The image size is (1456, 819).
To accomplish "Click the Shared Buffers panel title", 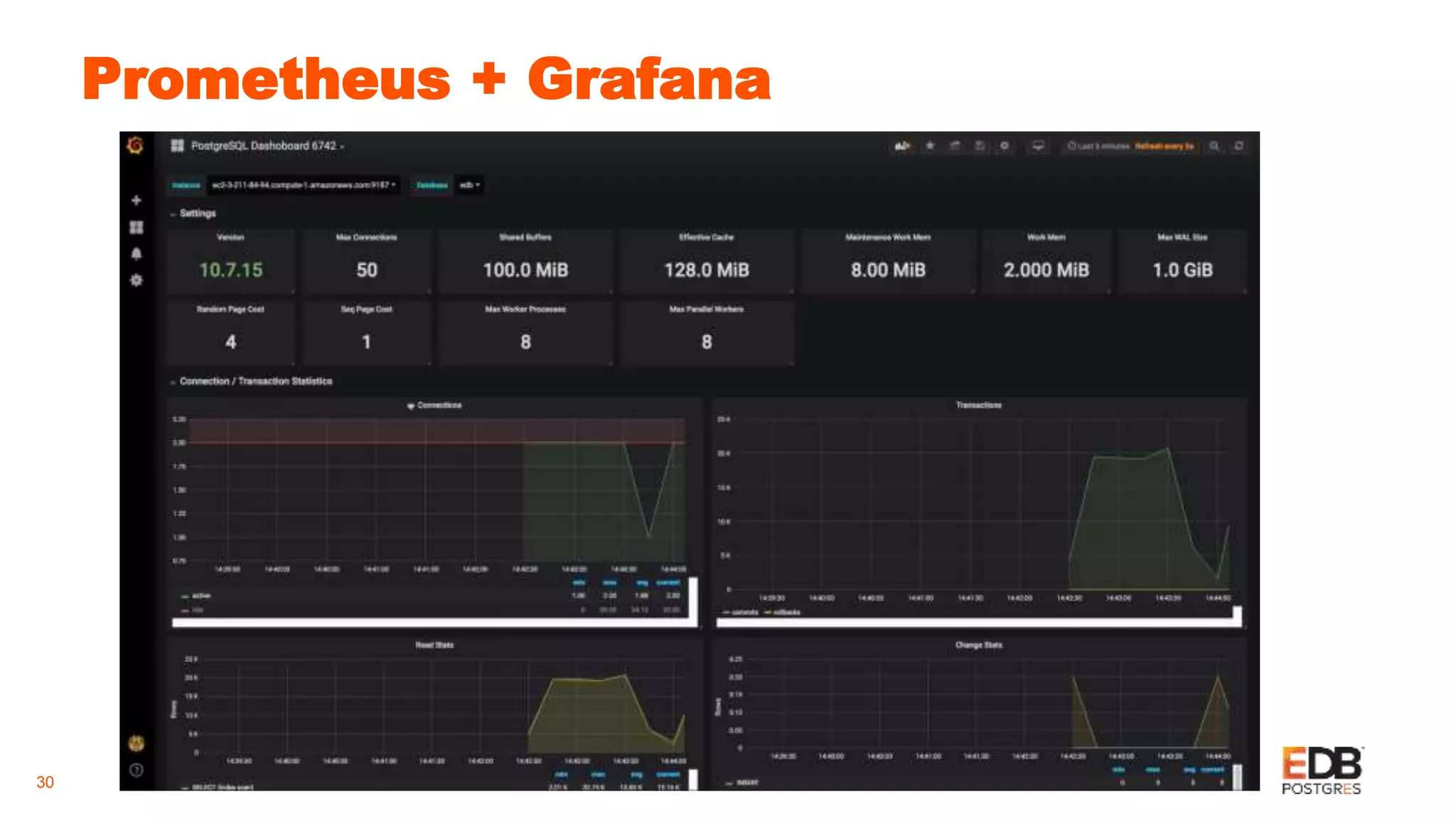I will [525, 237].
